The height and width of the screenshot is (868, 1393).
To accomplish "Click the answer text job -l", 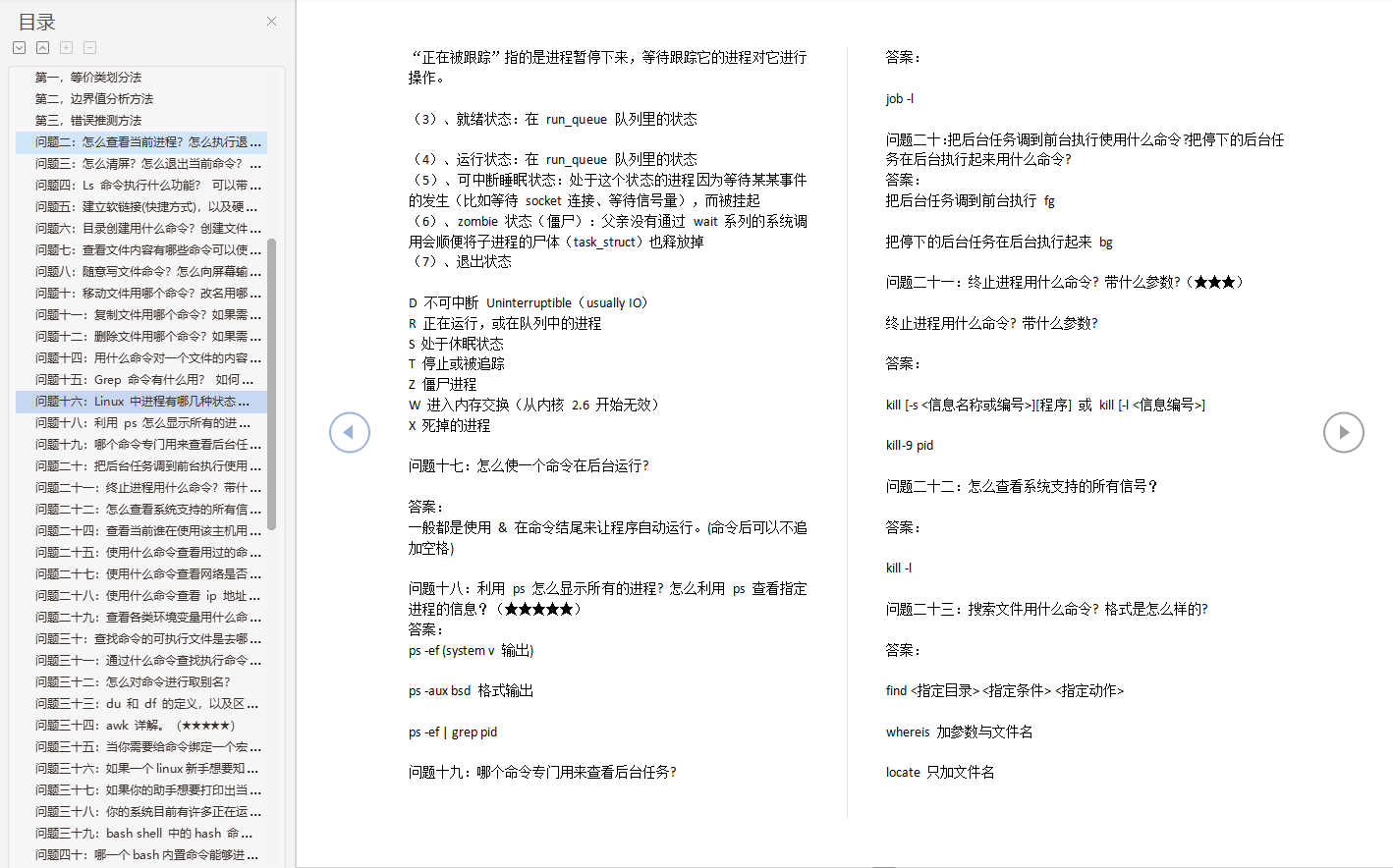I will [900, 99].
